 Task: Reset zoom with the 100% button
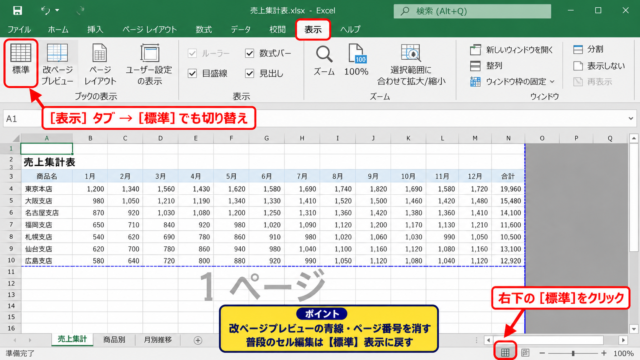356,60
